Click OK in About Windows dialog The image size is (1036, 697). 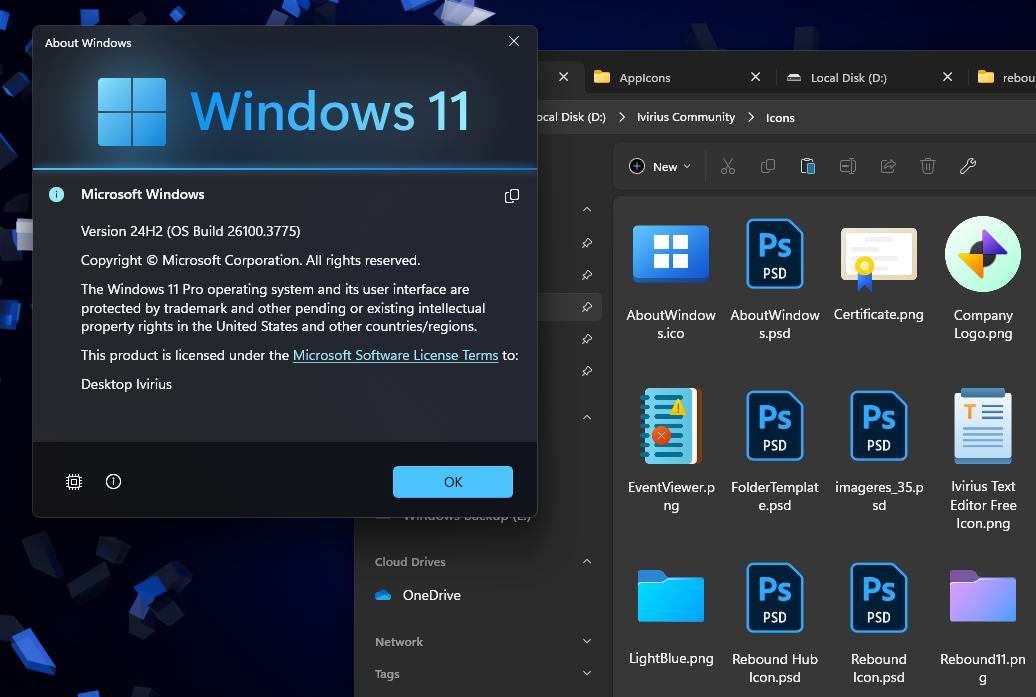pos(453,482)
